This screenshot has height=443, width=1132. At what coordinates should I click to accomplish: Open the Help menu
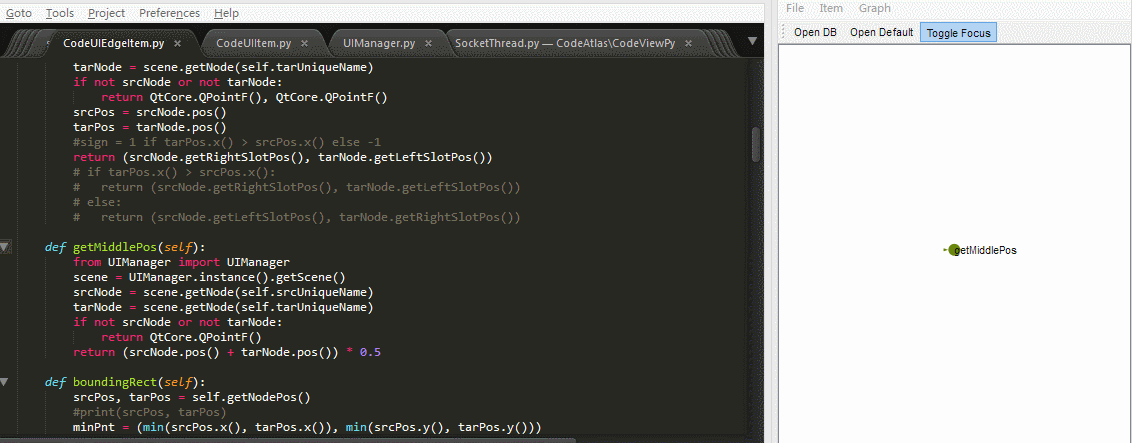click(x=227, y=13)
